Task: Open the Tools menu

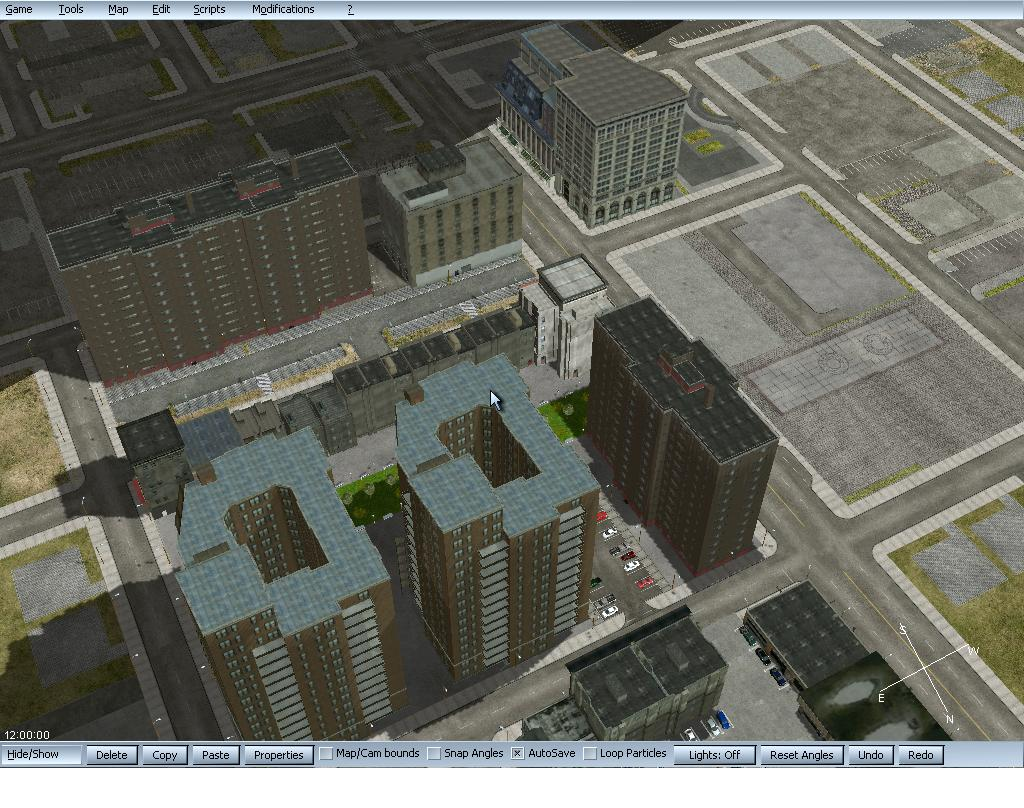Action: point(71,9)
